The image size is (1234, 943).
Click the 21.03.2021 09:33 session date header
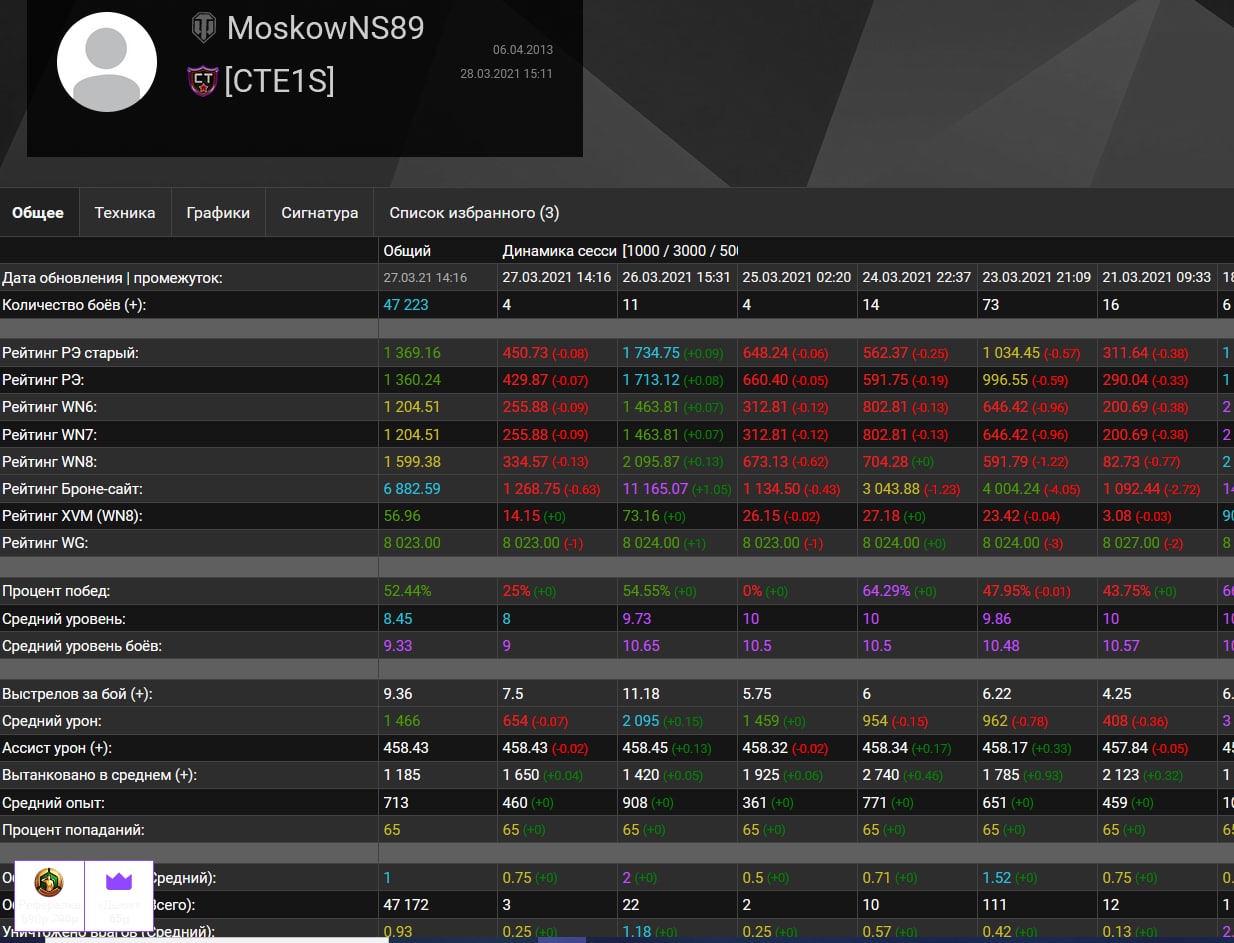(1156, 277)
